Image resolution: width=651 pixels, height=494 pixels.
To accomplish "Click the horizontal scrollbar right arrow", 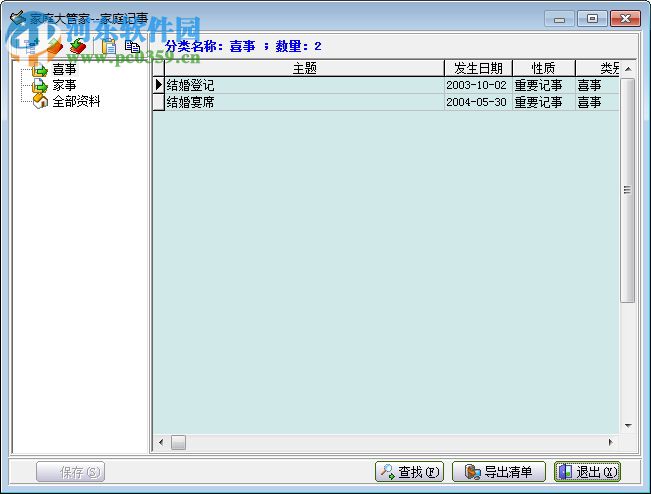I will click(611, 443).
